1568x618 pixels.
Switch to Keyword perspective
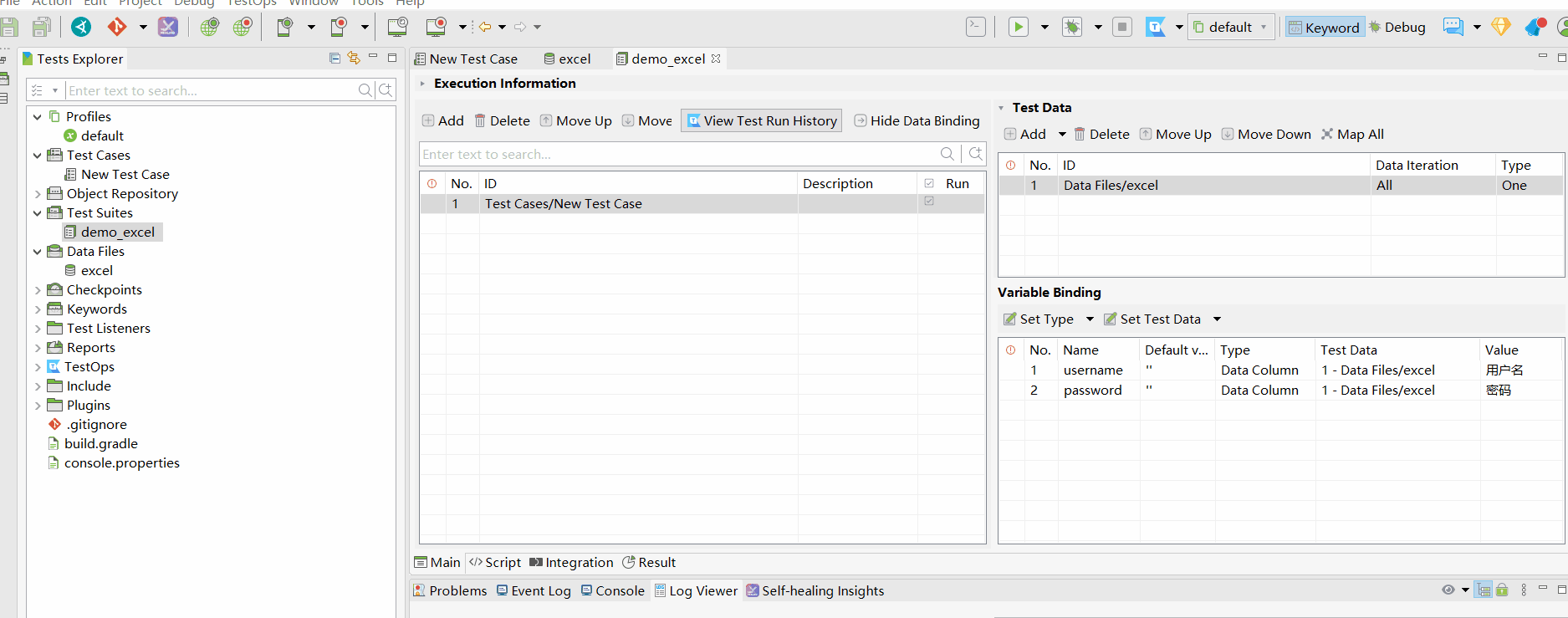point(1325,28)
